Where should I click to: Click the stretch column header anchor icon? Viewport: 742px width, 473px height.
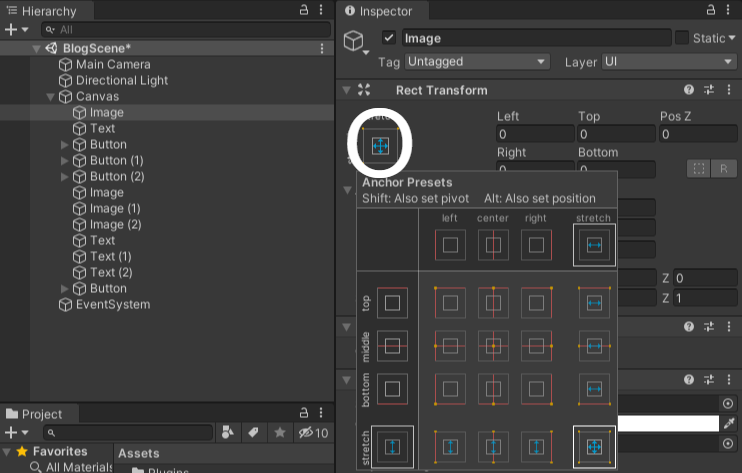pyautogui.click(x=594, y=245)
